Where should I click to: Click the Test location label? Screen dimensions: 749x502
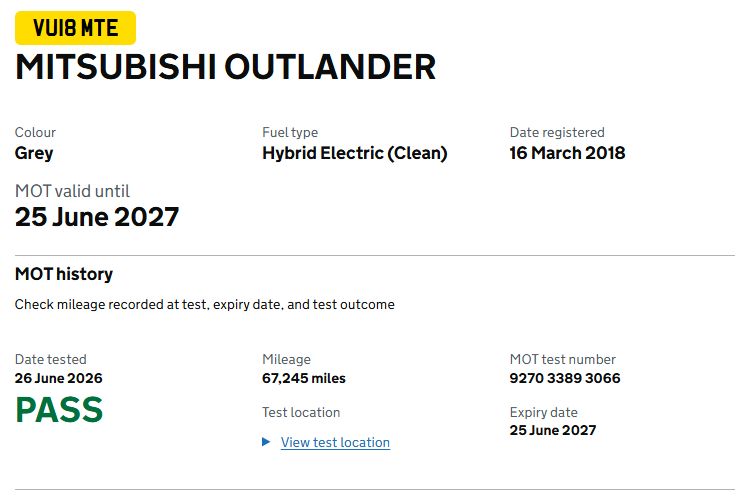[x=301, y=412]
